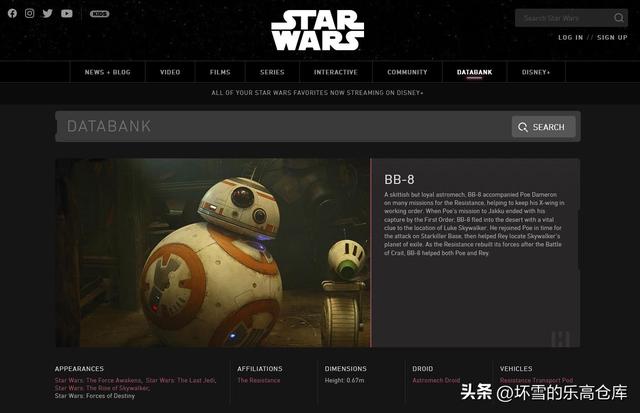Go to the Video menu item

click(170, 72)
